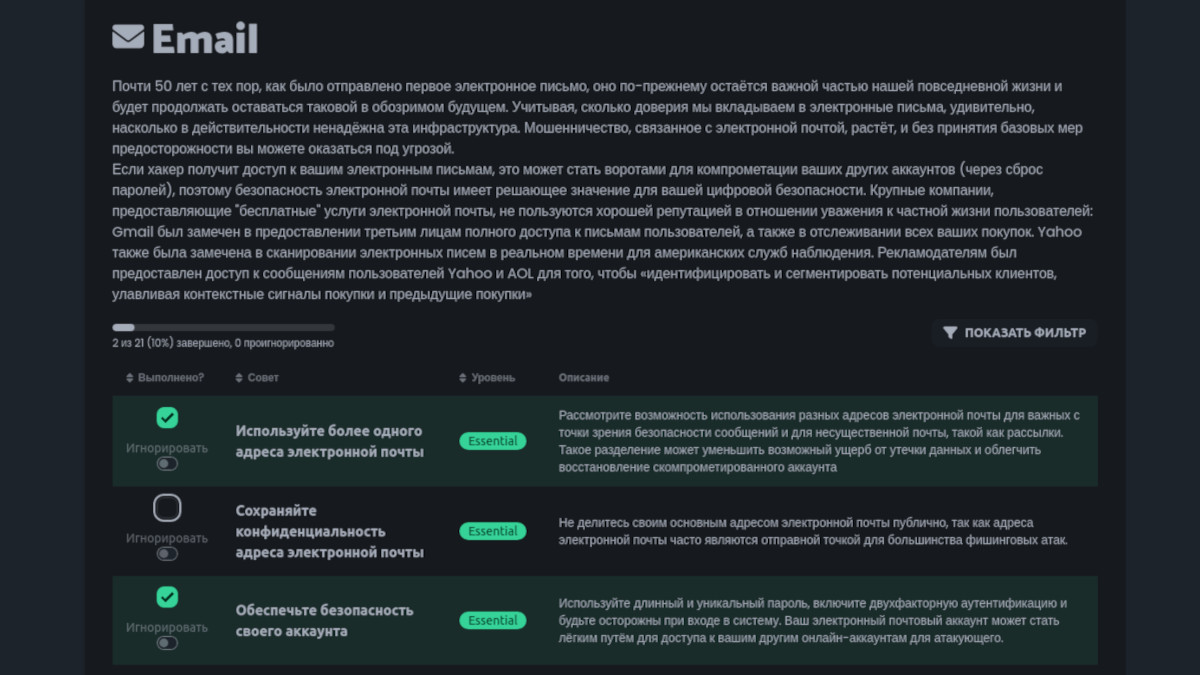This screenshot has height=675, width=1200.
Task: Uncheck the "Обеспечьте безопасность своего аккаунта" checkbox
Action: coord(167,597)
